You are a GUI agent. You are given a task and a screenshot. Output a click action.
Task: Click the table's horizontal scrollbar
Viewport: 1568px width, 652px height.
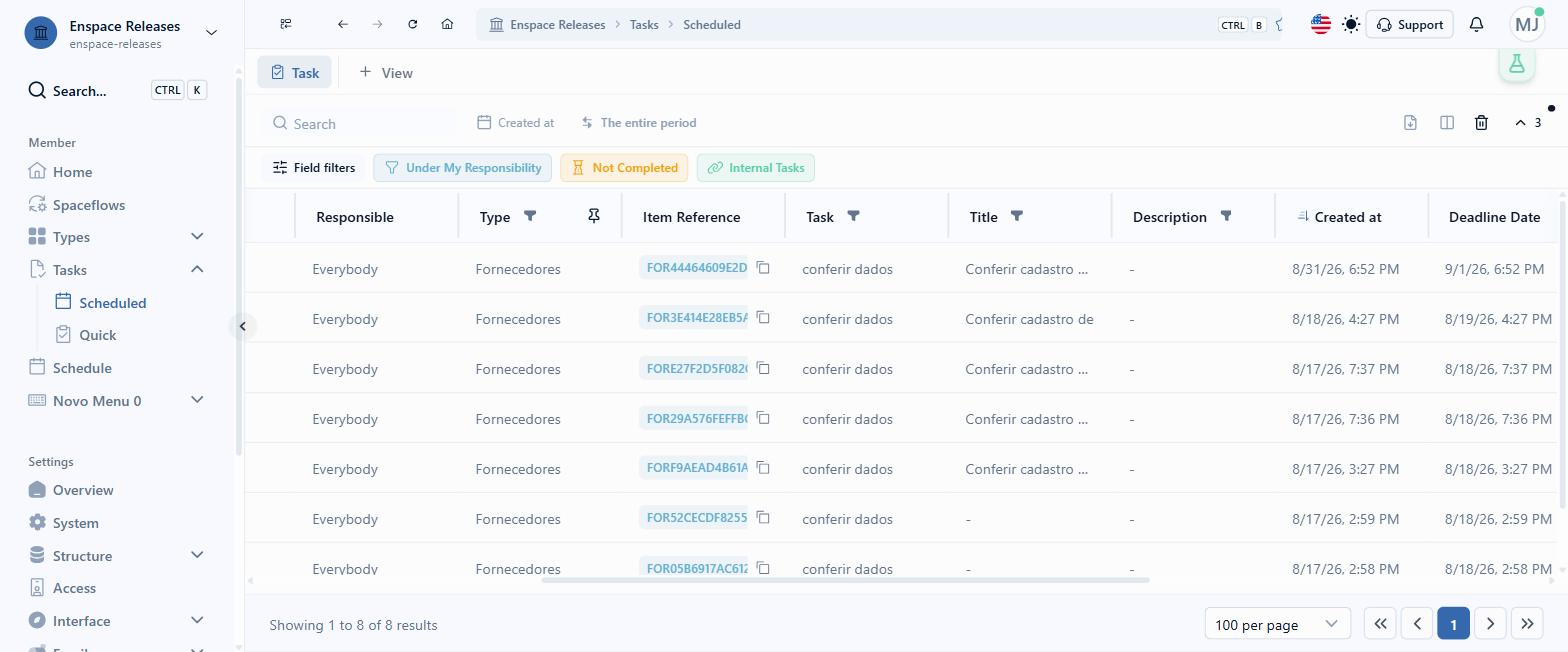pos(845,580)
